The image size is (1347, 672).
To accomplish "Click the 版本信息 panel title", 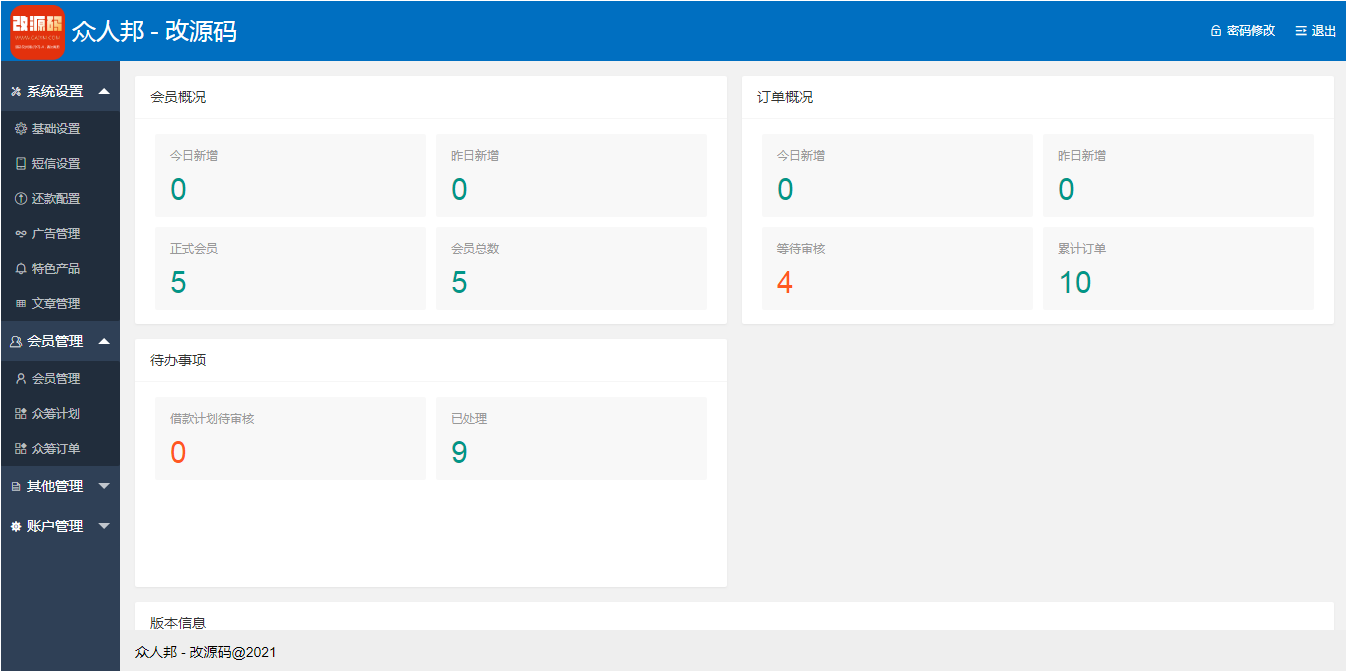I will pyautogui.click(x=178, y=623).
